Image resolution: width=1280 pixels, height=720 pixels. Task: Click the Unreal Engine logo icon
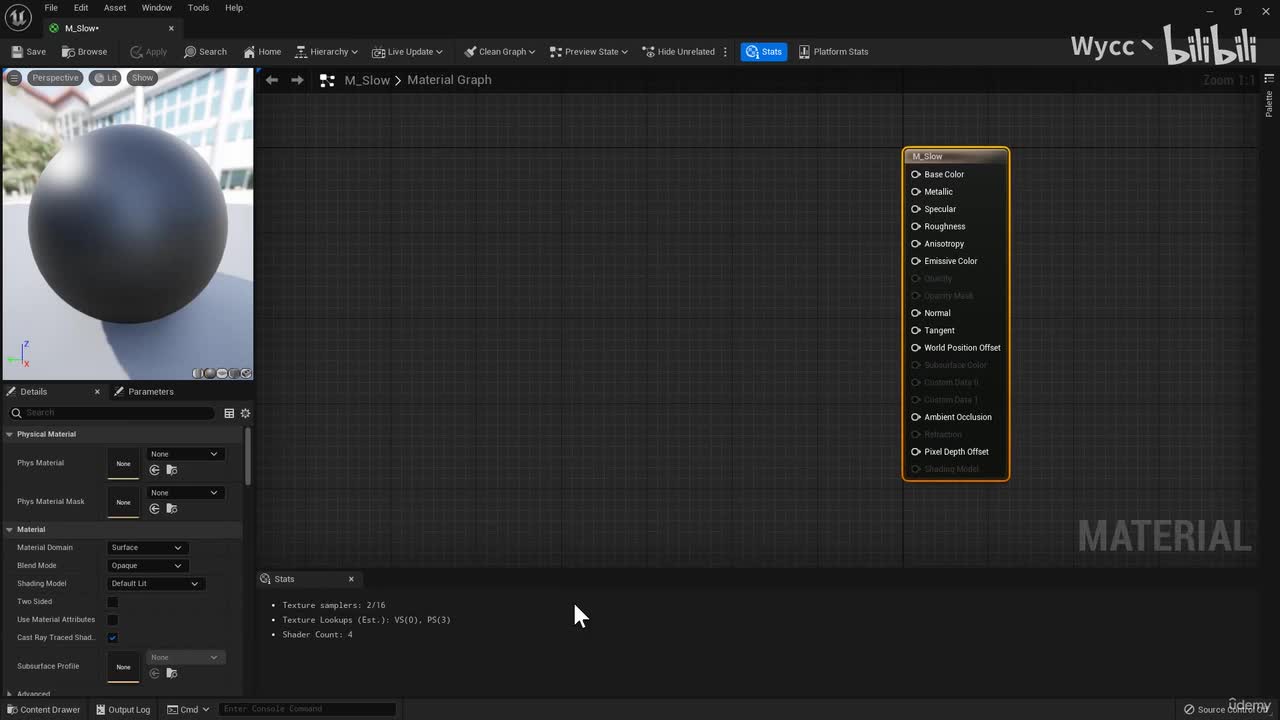pos(19,17)
